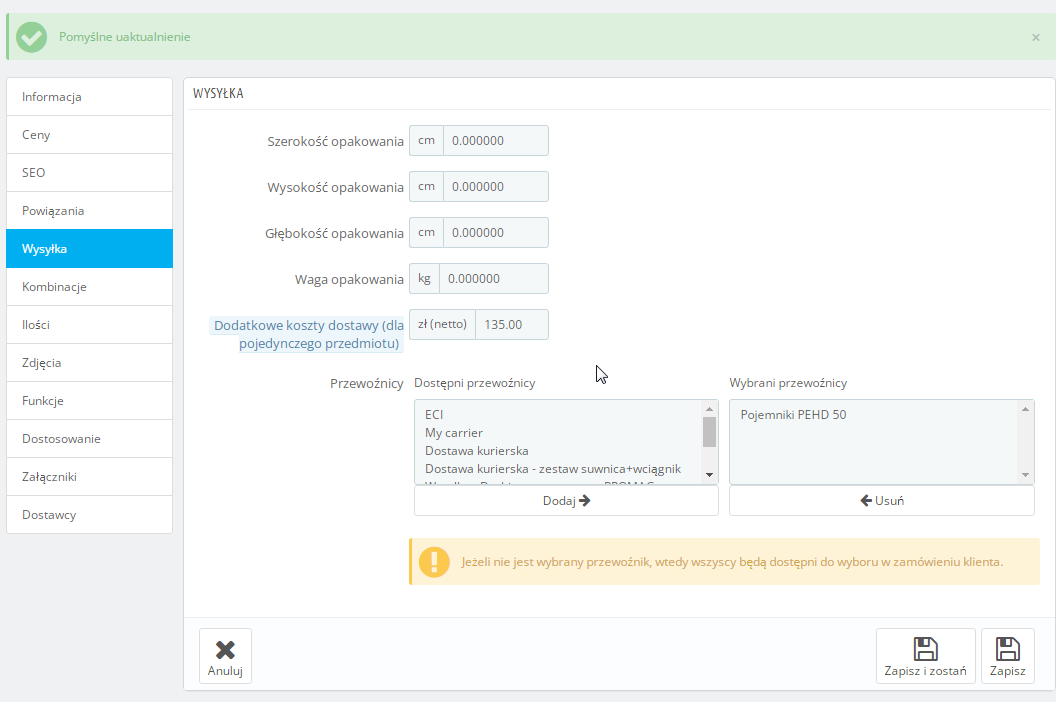
Task: Open the Dostawcy tab
Action: pos(90,515)
